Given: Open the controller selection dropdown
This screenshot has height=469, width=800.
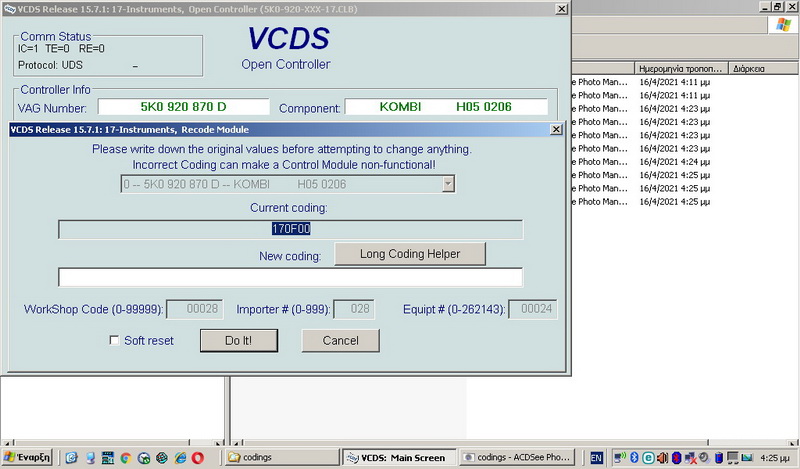Looking at the screenshot, I should pos(448,184).
